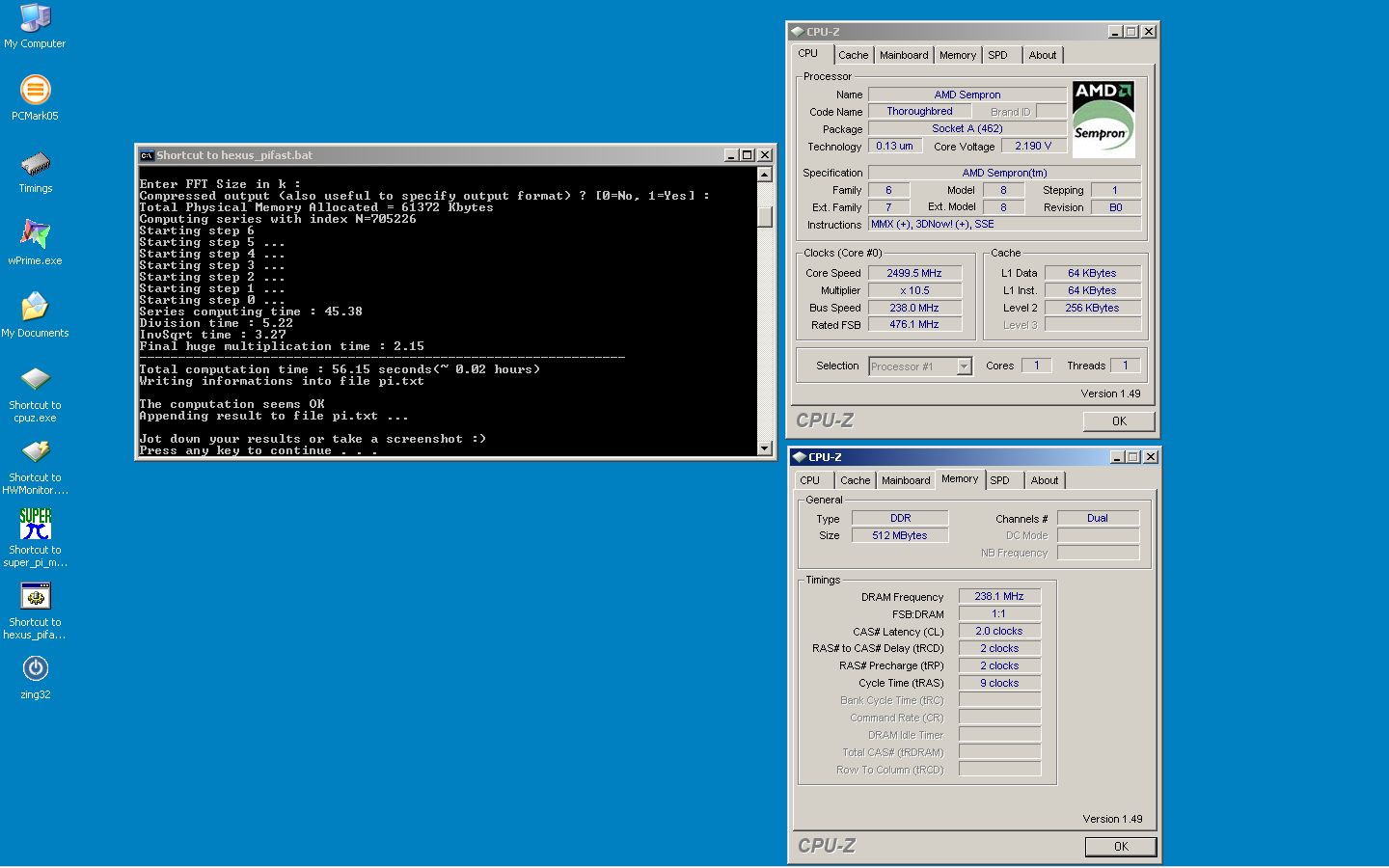The width and height of the screenshot is (1389, 868).
Task: Click the Rated FSB 476.1 MHz field
Action: pos(914,325)
